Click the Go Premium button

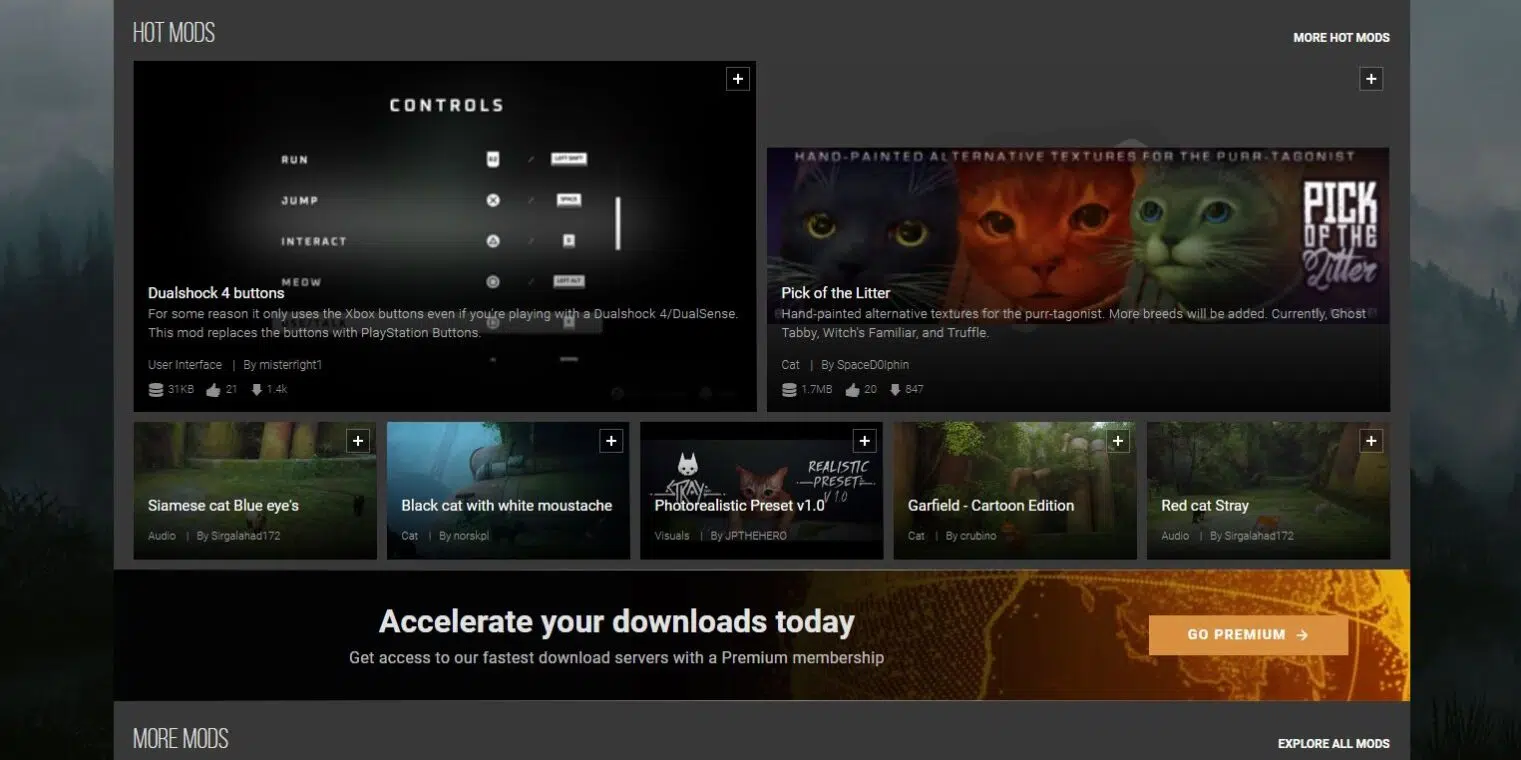point(1248,635)
